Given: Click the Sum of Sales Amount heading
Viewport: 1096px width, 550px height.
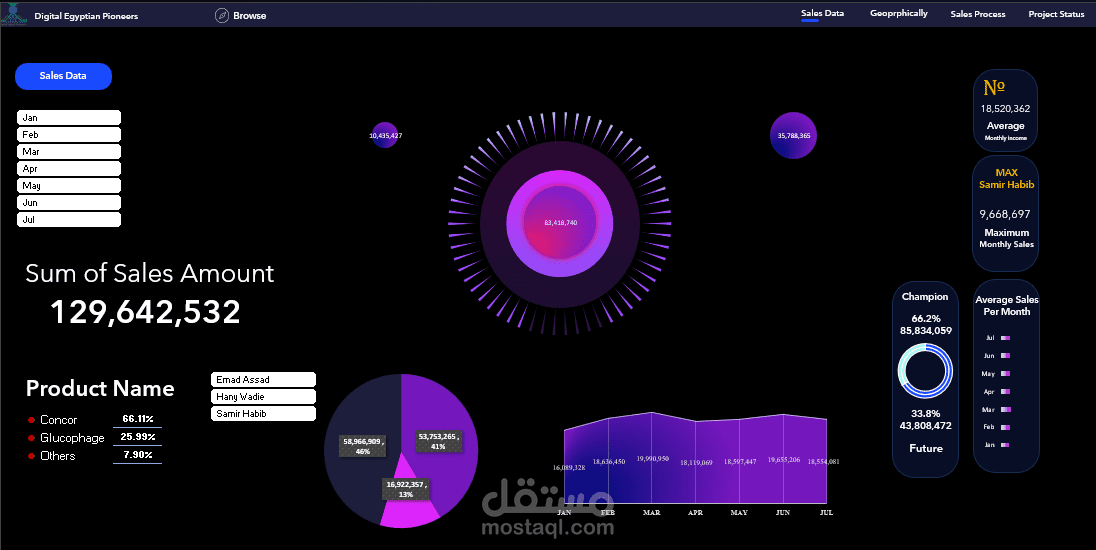Looking at the screenshot, I should click(x=150, y=273).
